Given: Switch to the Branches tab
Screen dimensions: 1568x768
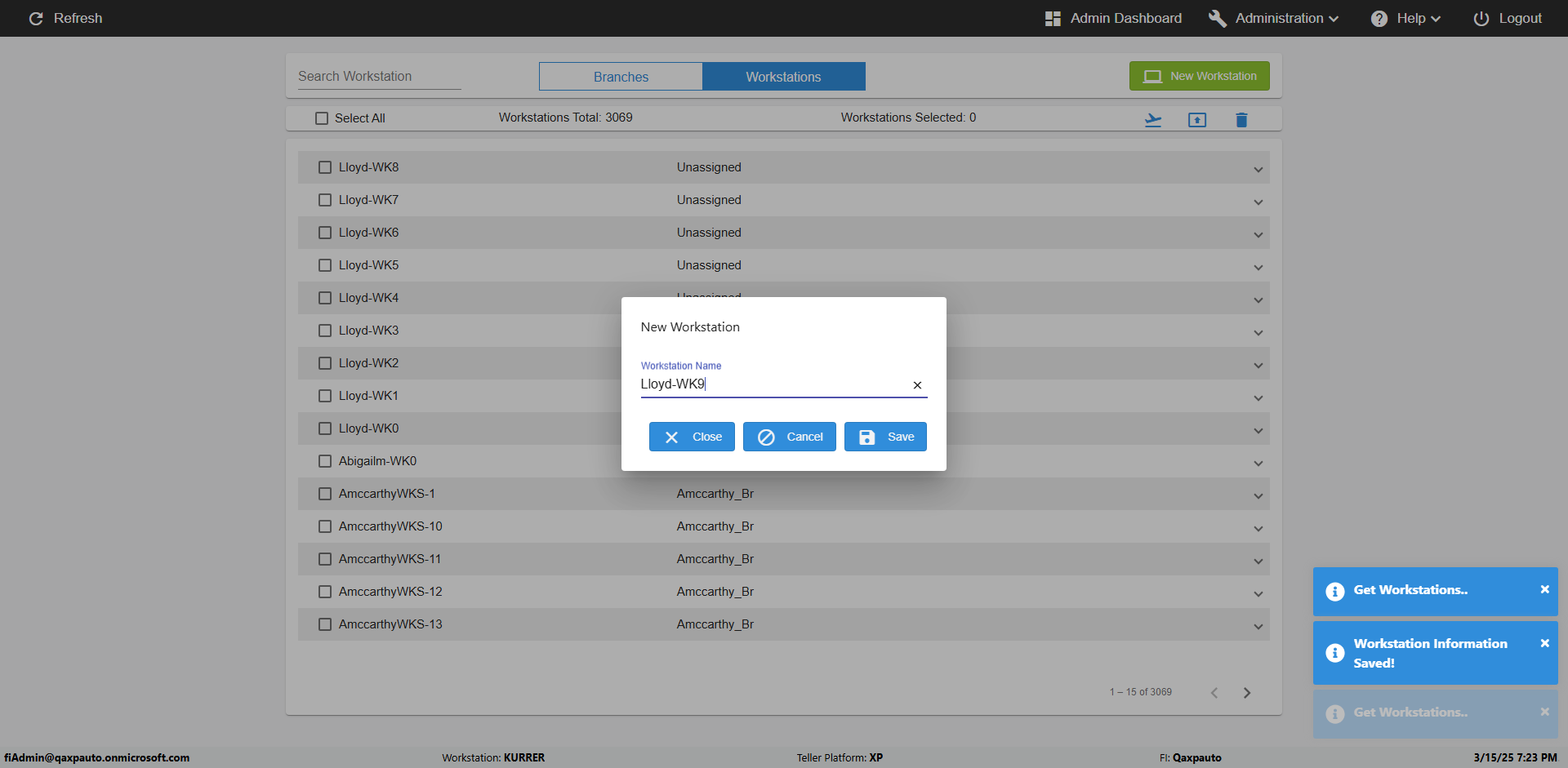Looking at the screenshot, I should (621, 77).
